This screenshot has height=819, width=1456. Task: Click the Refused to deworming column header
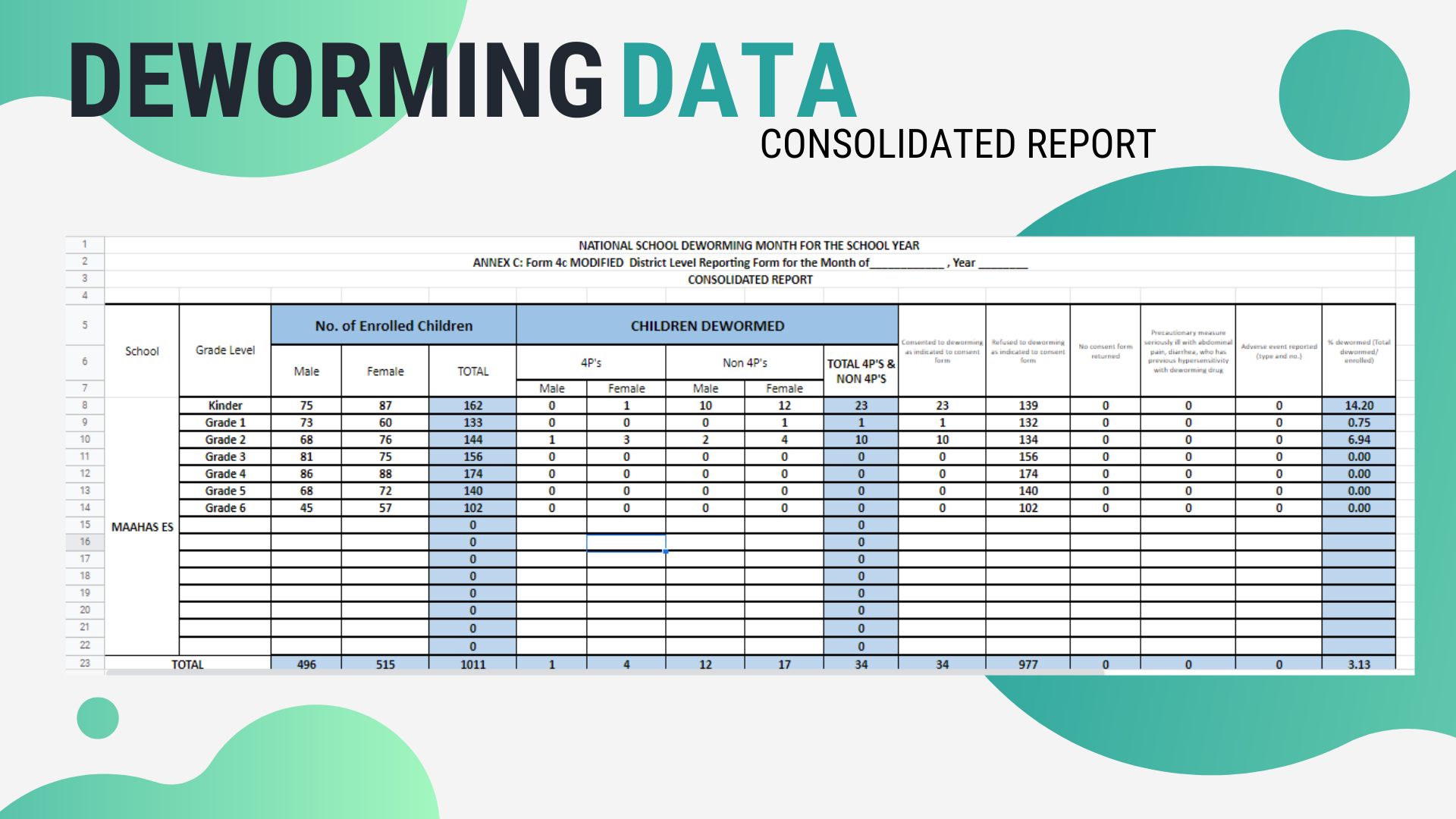(1028, 351)
